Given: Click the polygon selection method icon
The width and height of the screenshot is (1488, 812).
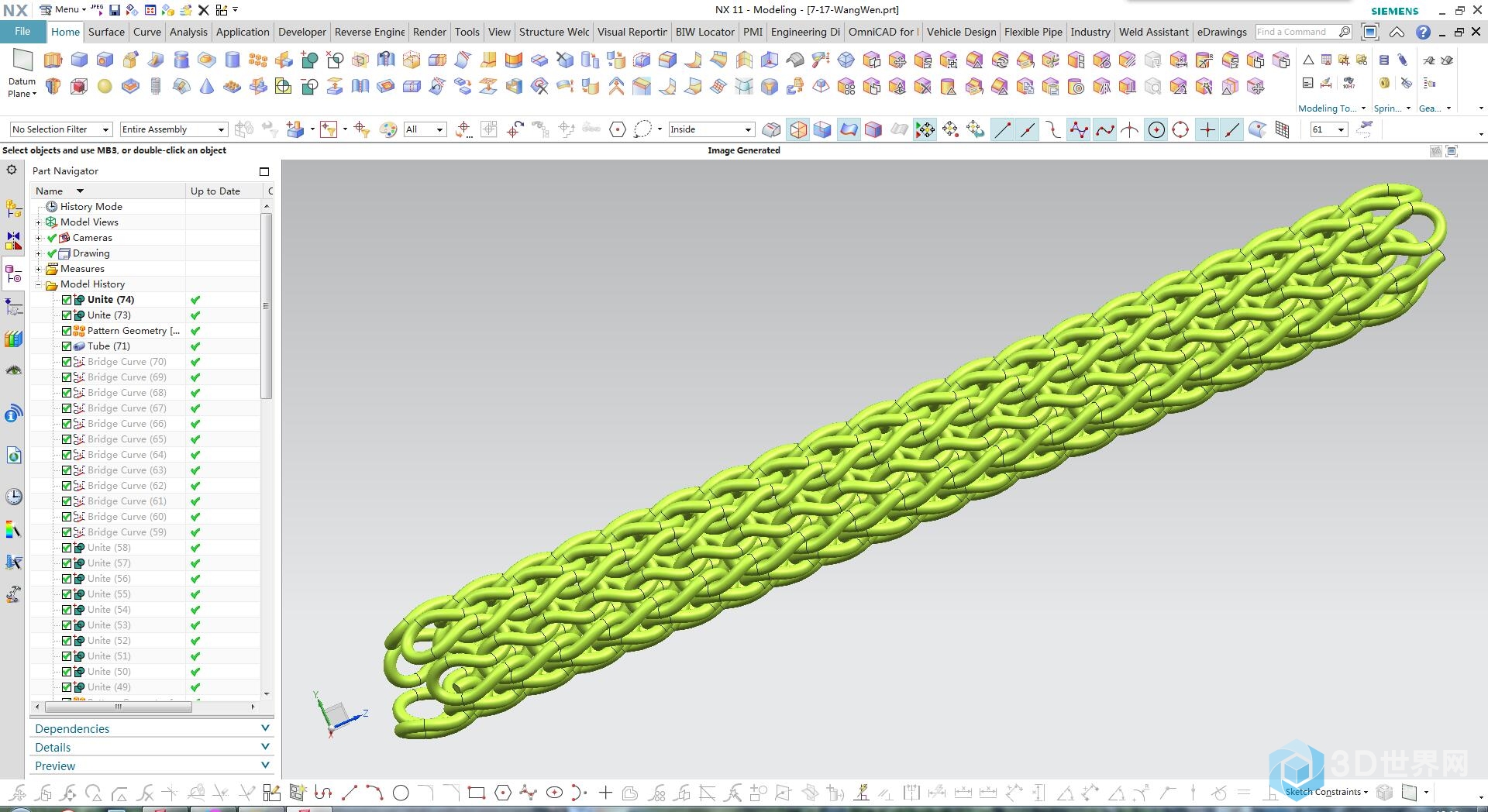Looking at the screenshot, I should tap(618, 129).
